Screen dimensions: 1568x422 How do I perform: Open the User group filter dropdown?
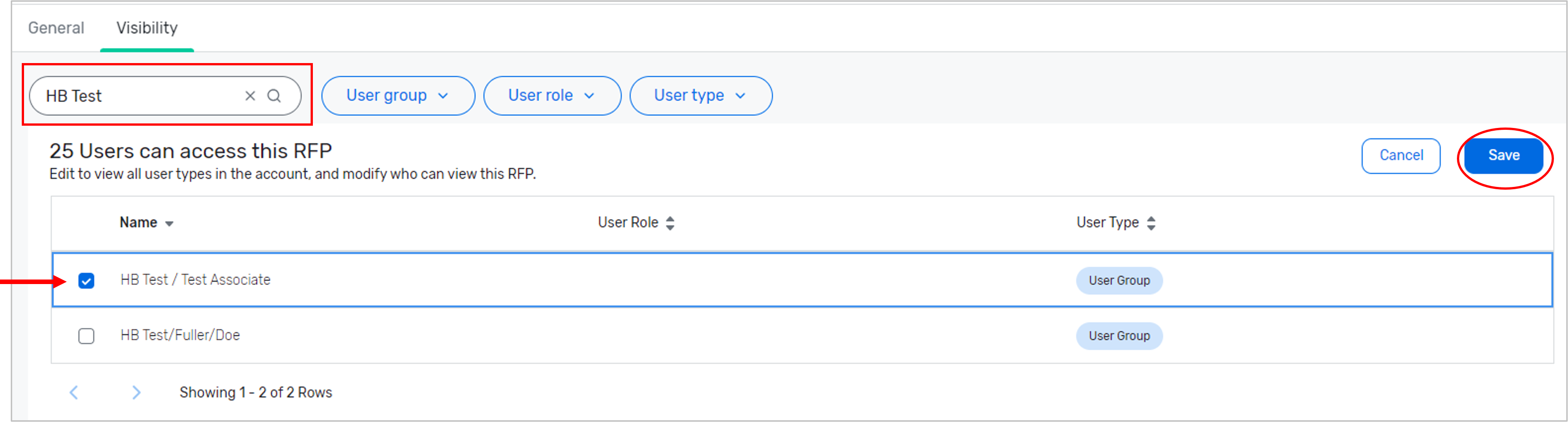tap(398, 96)
